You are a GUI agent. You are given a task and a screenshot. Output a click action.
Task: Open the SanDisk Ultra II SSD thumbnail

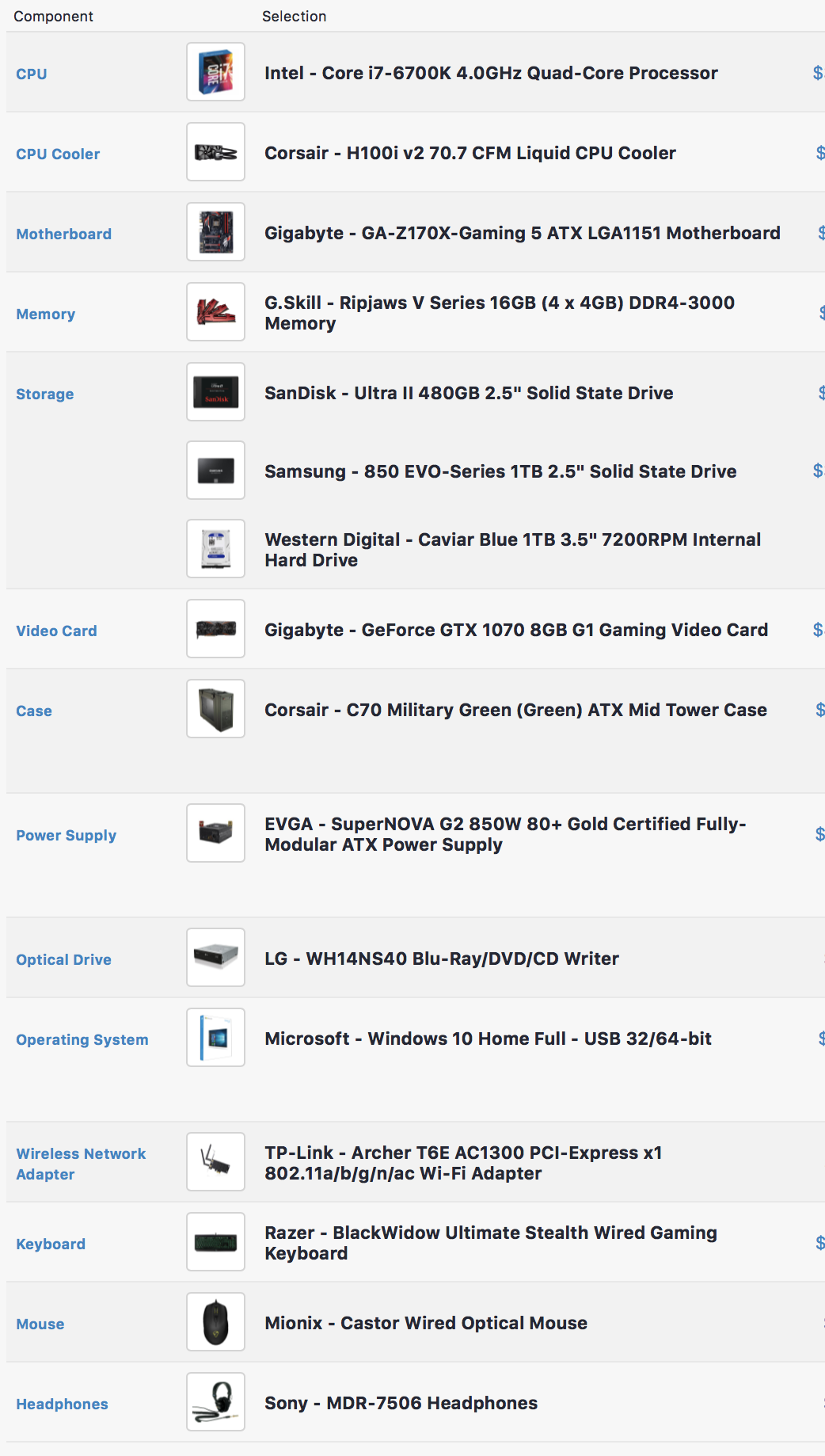point(215,392)
